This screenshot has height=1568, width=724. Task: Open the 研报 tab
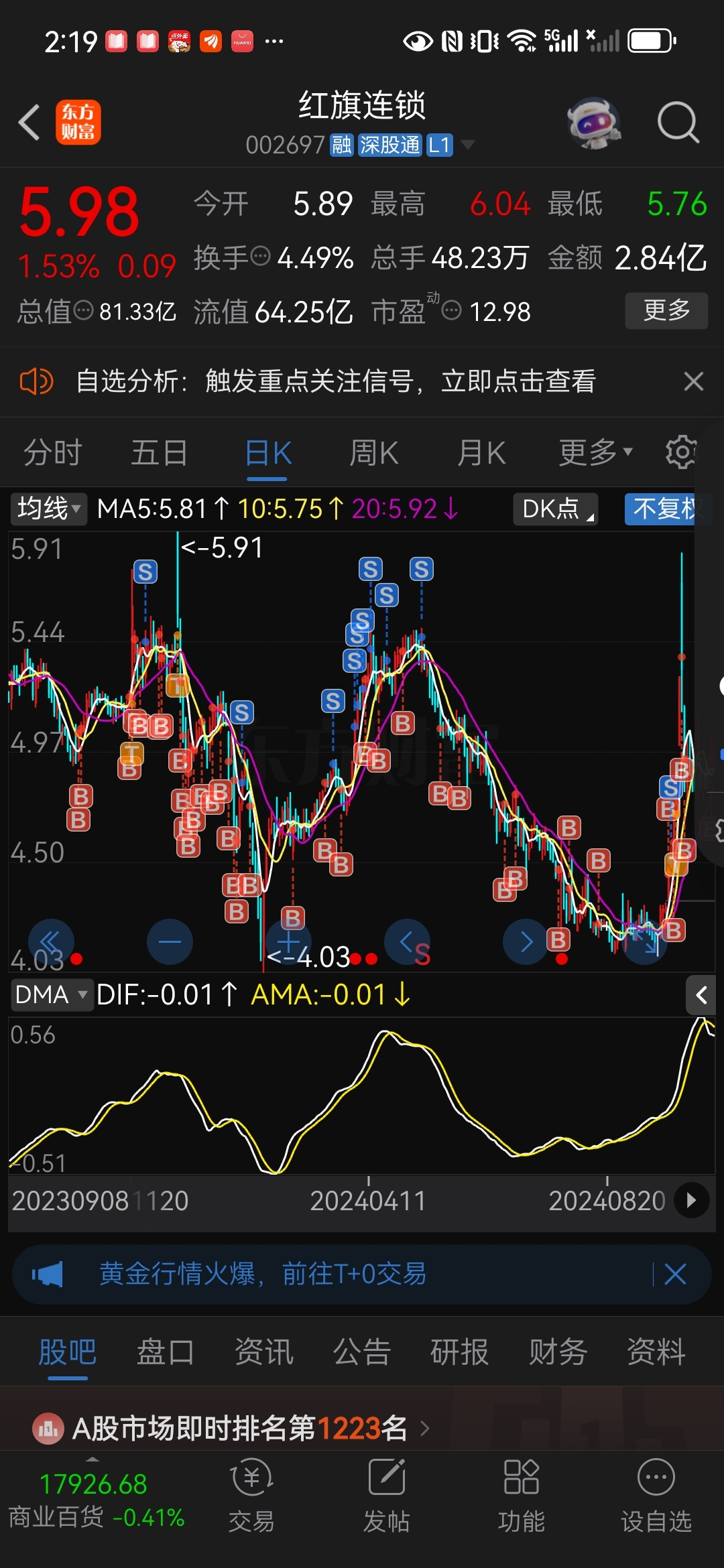(460, 1352)
